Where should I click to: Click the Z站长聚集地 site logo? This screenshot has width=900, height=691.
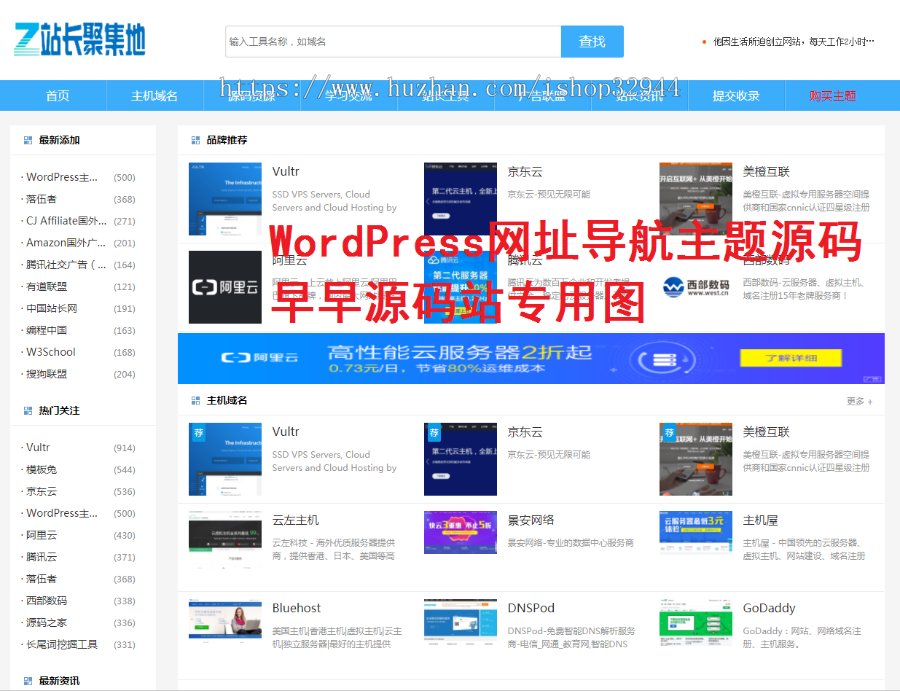pos(80,40)
